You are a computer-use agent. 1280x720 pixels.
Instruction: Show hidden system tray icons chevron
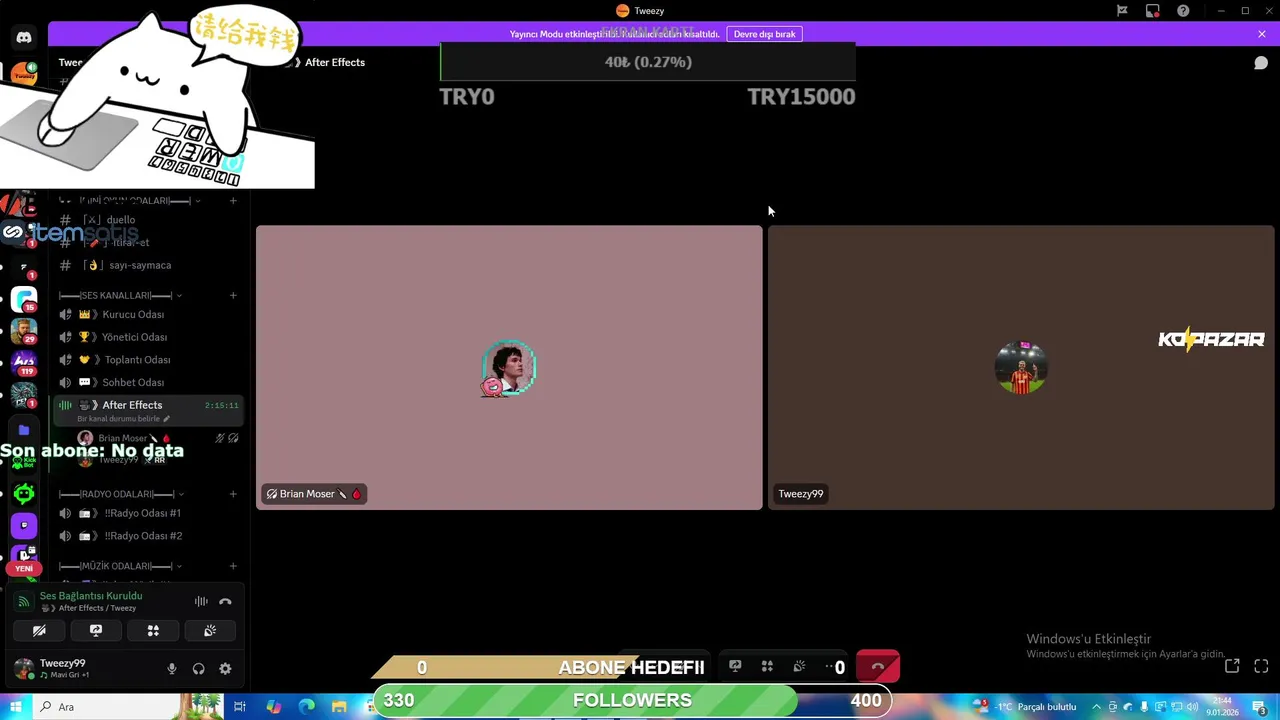pyautogui.click(x=1096, y=707)
